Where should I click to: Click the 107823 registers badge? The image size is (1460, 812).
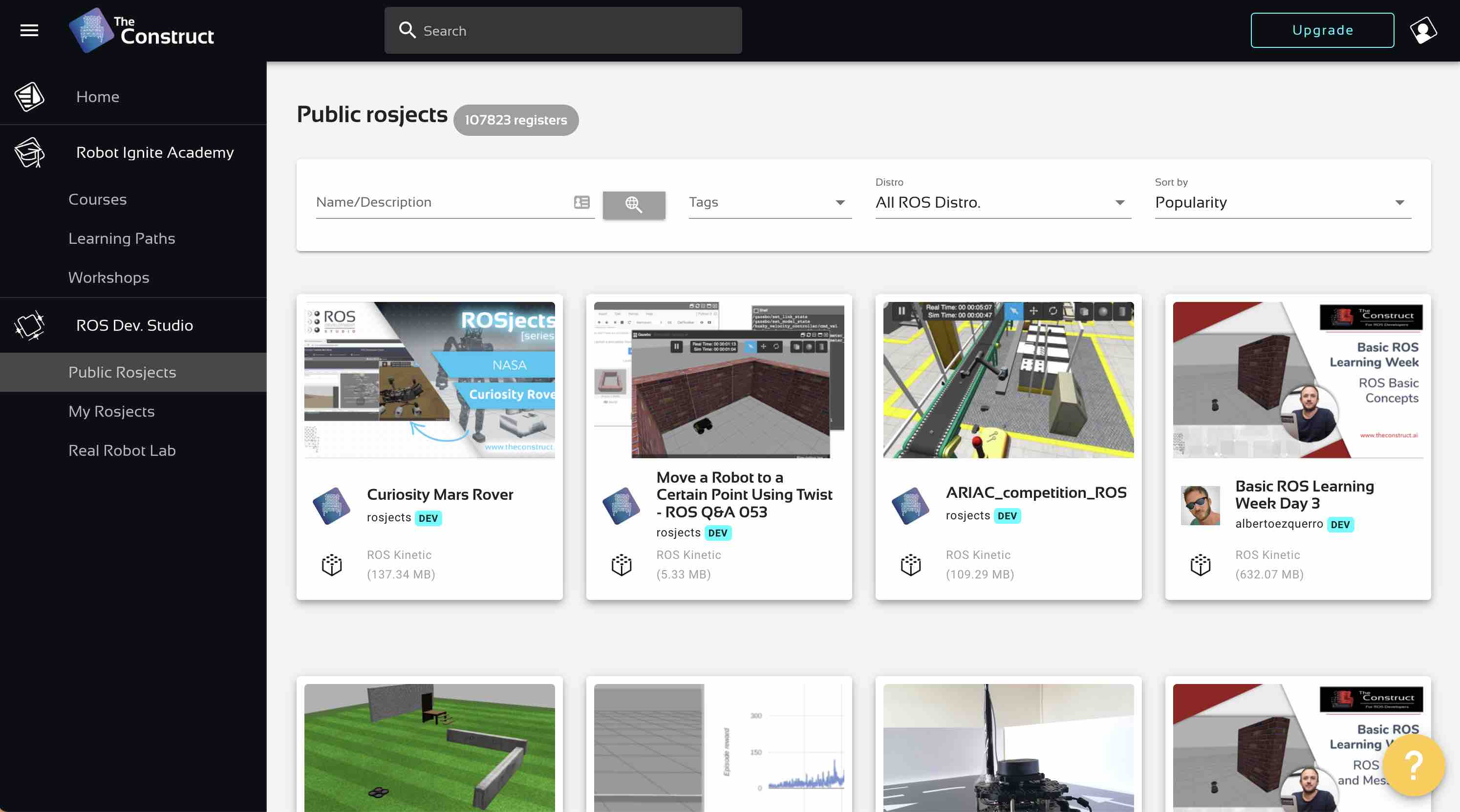(516, 120)
